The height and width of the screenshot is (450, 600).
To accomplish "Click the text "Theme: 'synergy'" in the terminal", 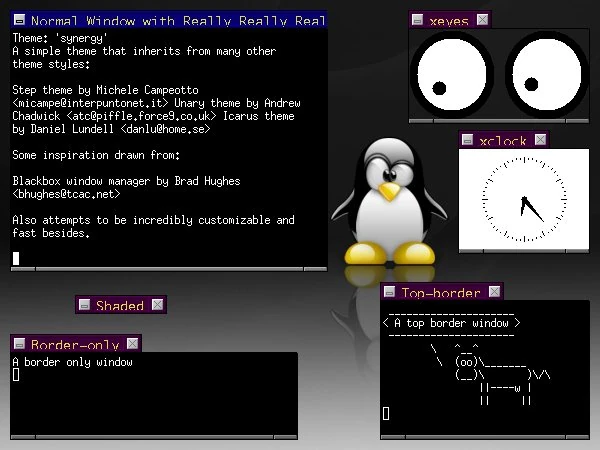I will pyautogui.click(x=60, y=38).
